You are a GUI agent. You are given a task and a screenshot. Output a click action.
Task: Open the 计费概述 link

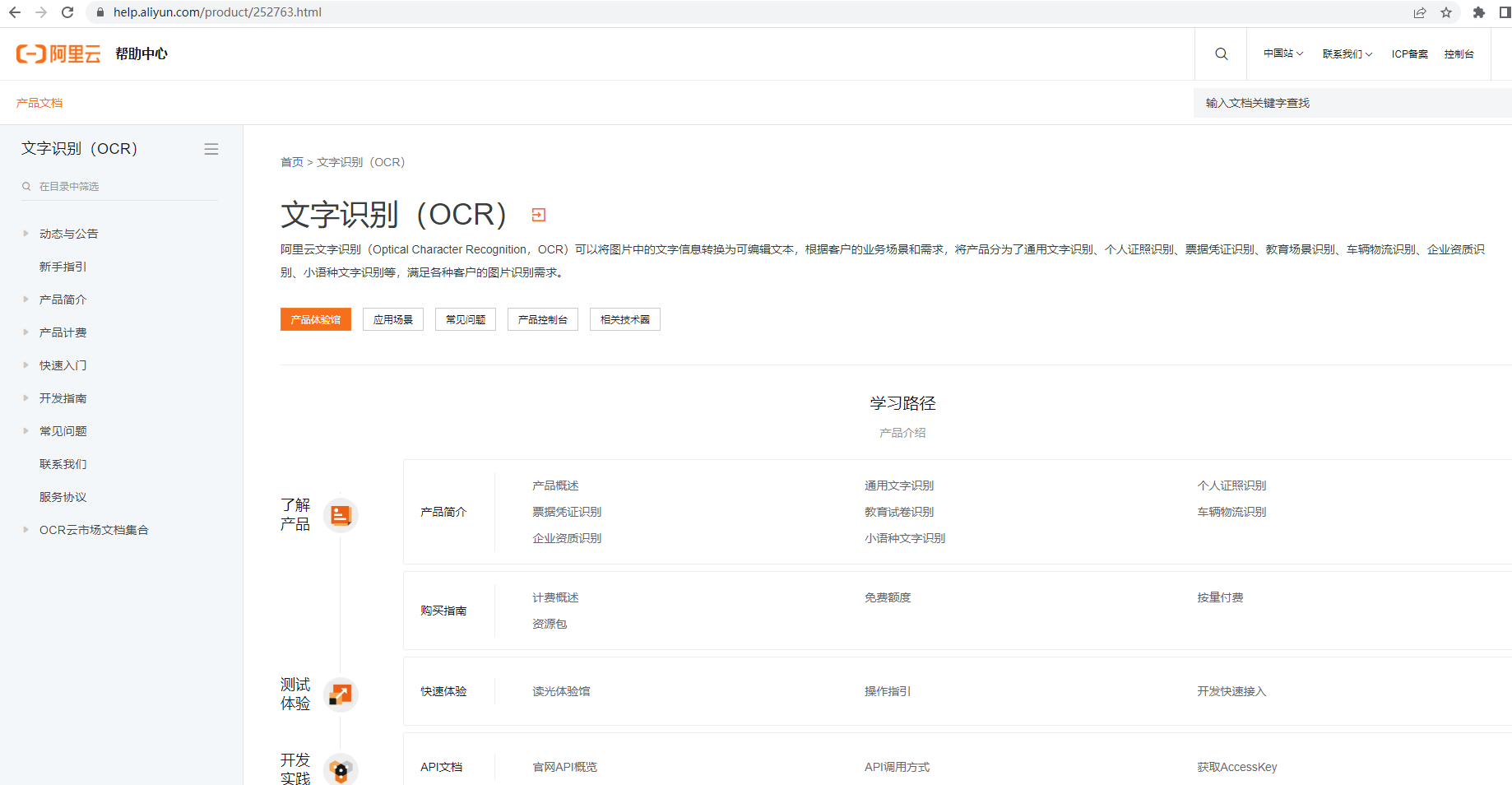[555, 597]
